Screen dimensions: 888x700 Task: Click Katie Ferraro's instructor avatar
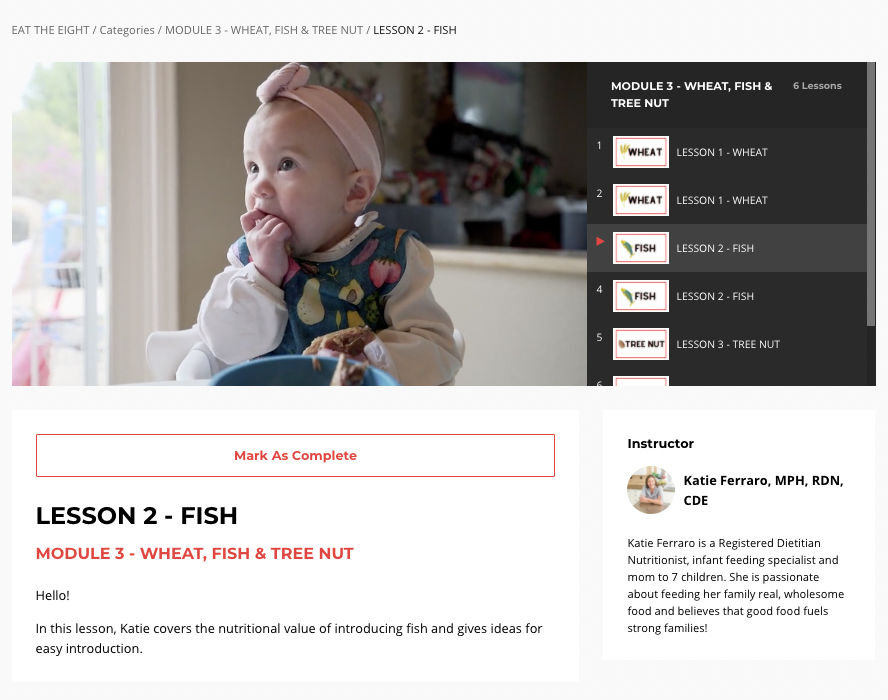[x=651, y=490]
